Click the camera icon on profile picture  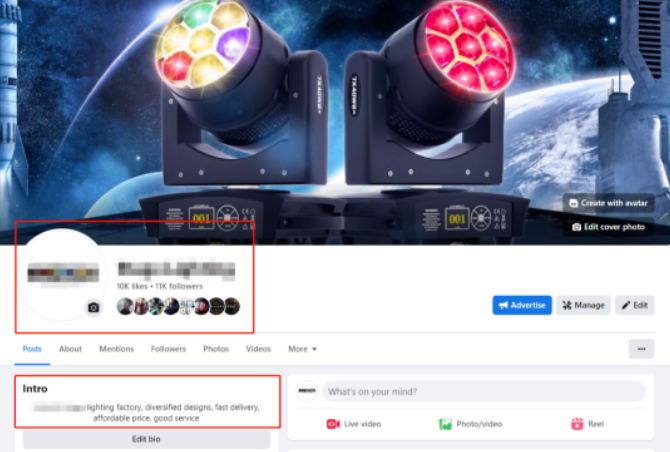point(94,307)
